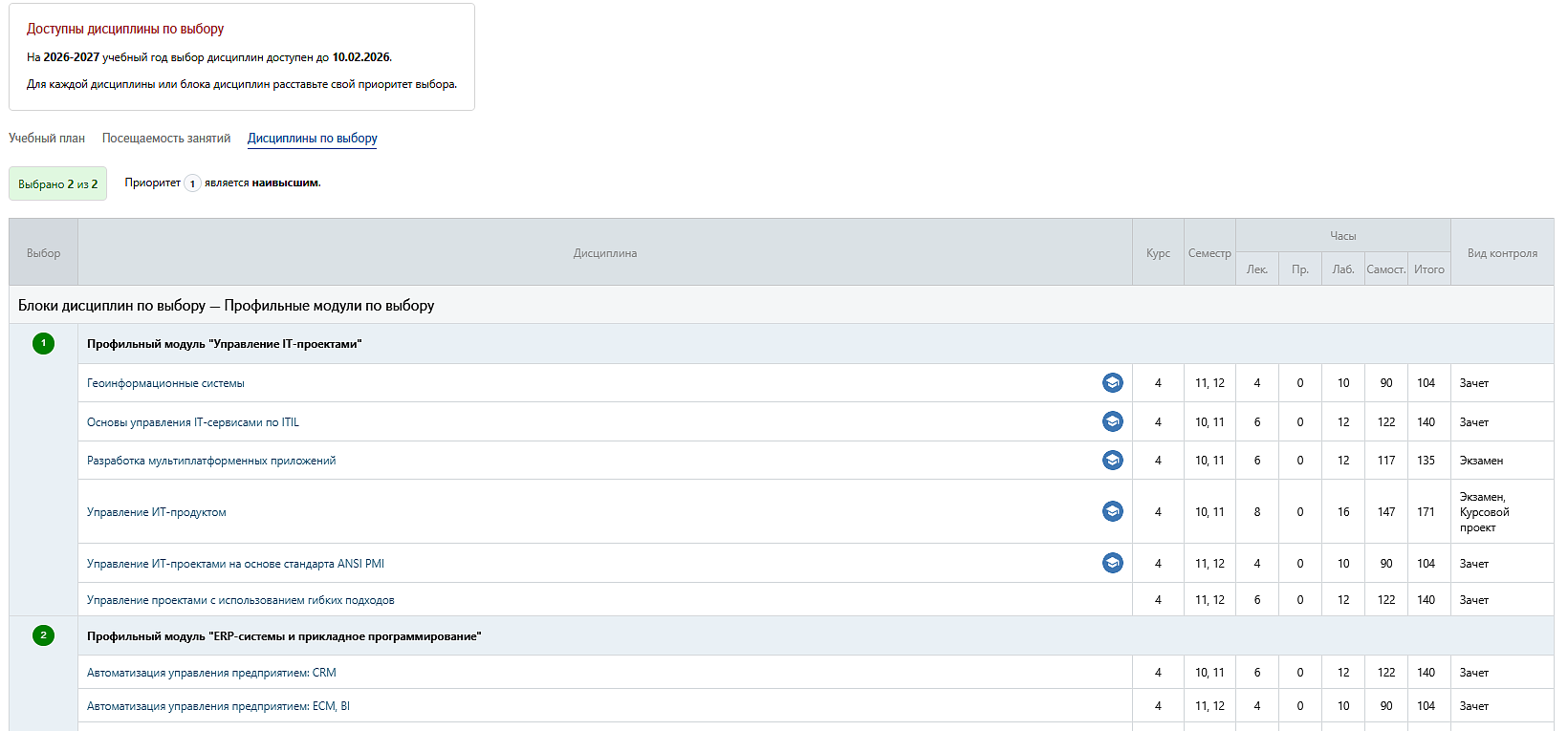The height and width of the screenshot is (731, 1568).
Task: Open Управление проектами с использованием гибких подходов
Action: 240,600
